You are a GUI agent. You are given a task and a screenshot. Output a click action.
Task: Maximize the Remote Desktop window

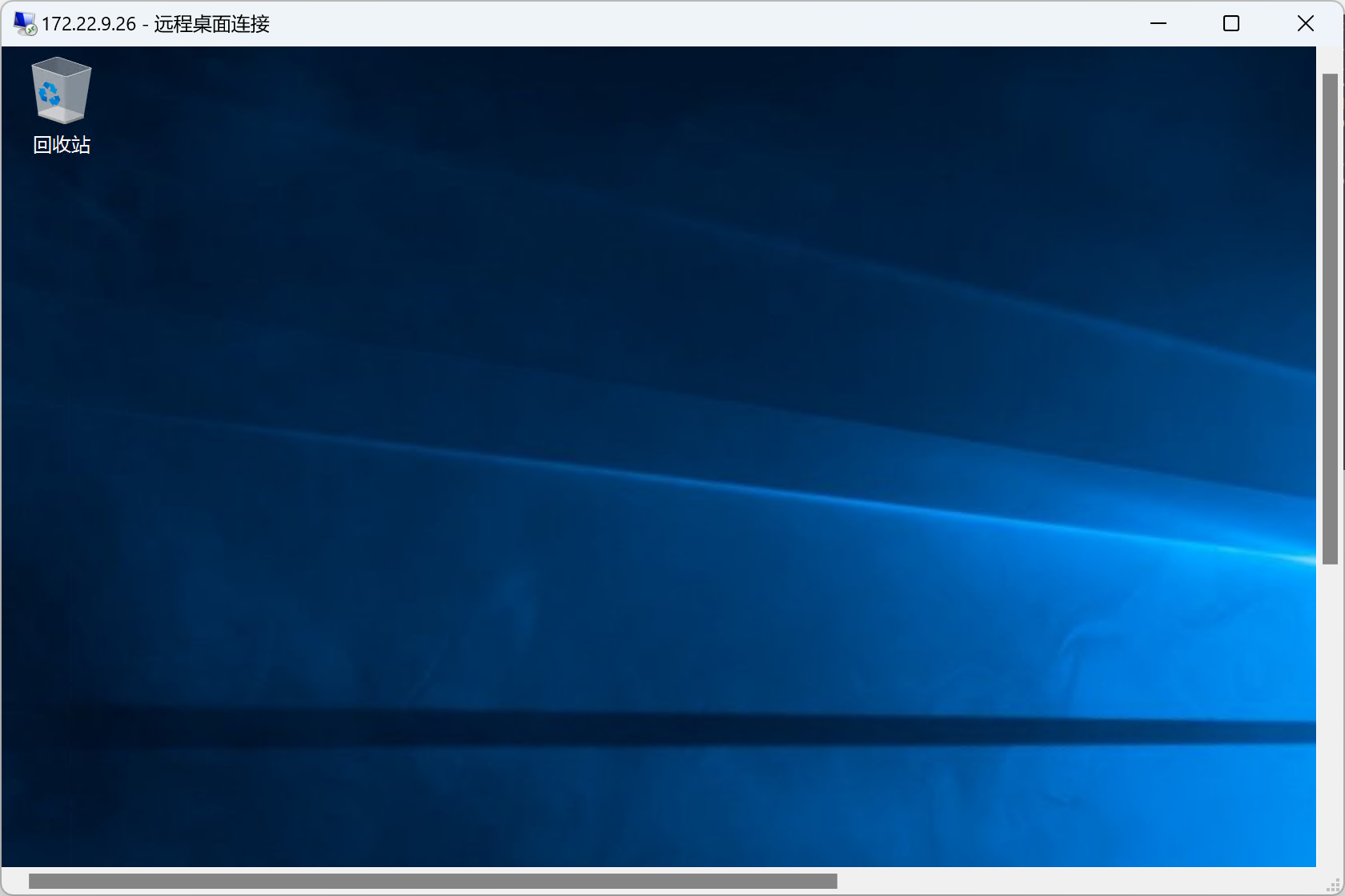(1231, 24)
